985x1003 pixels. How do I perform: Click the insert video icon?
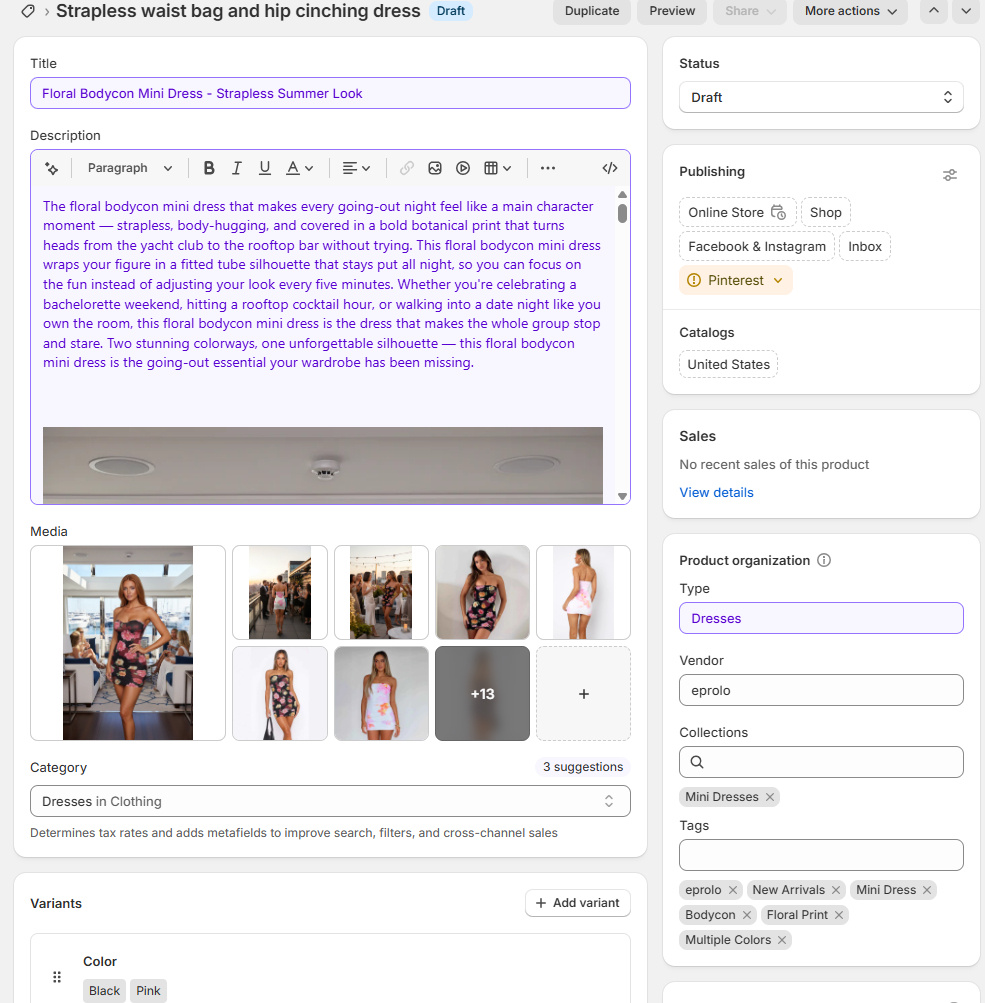click(463, 168)
